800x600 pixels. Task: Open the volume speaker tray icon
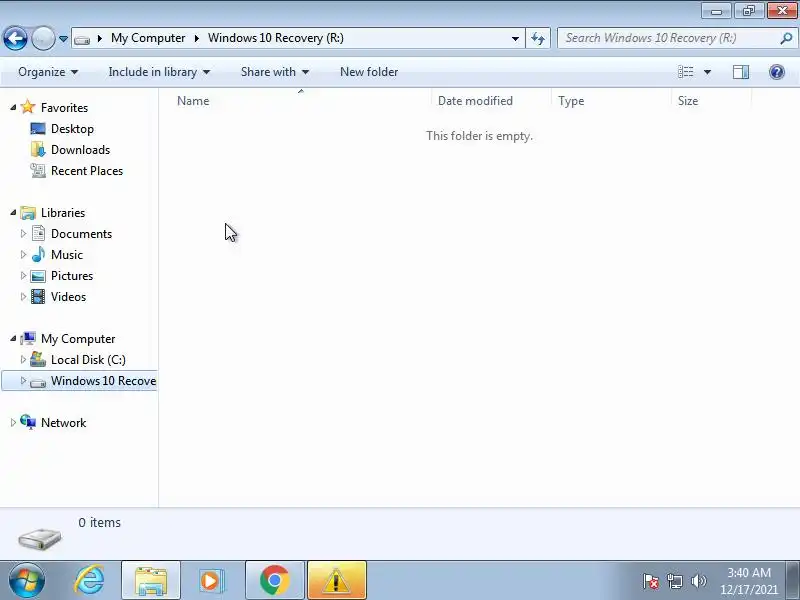tap(698, 581)
